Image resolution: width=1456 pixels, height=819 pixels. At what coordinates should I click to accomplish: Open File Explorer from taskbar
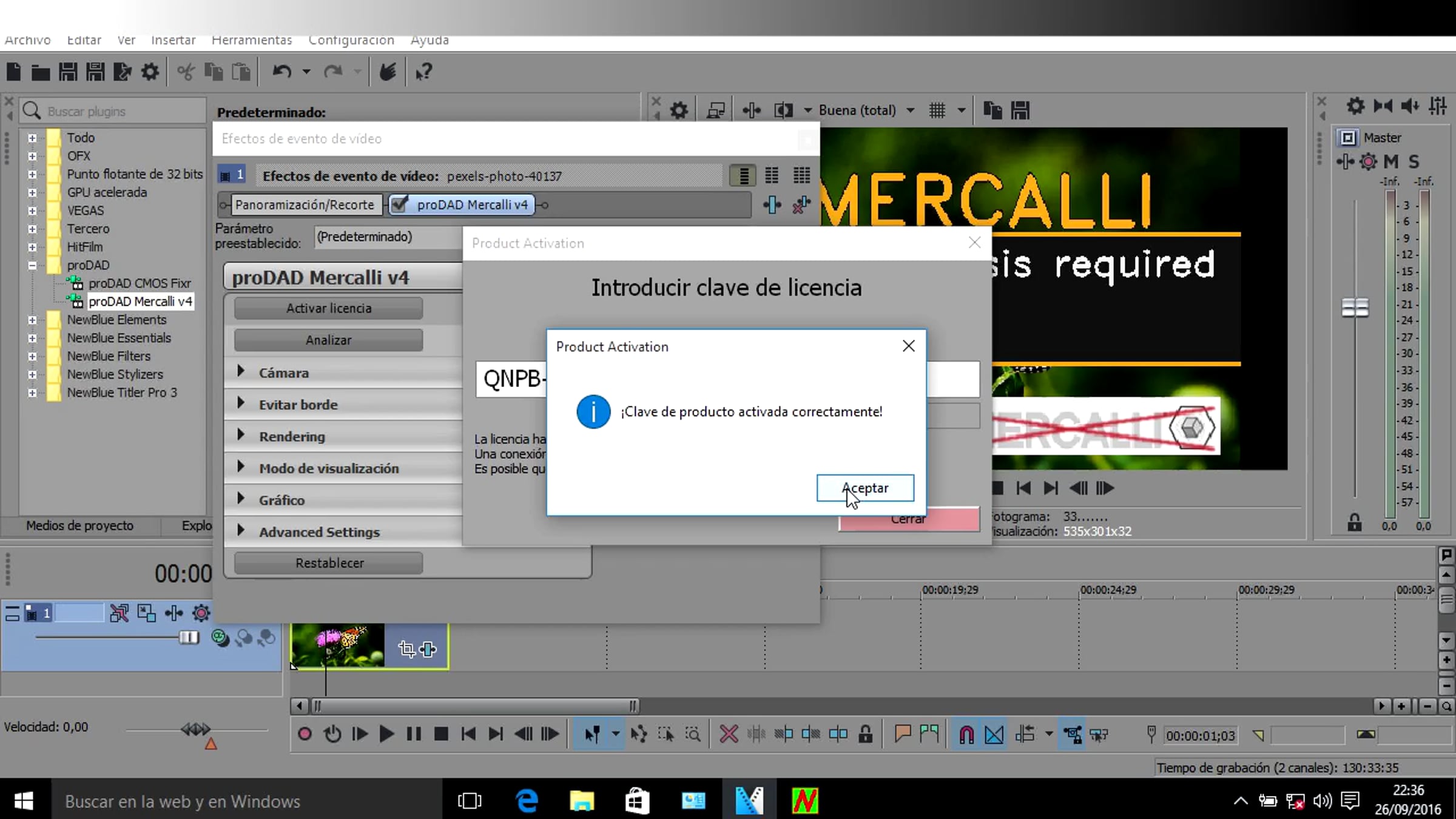(x=582, y=801)
